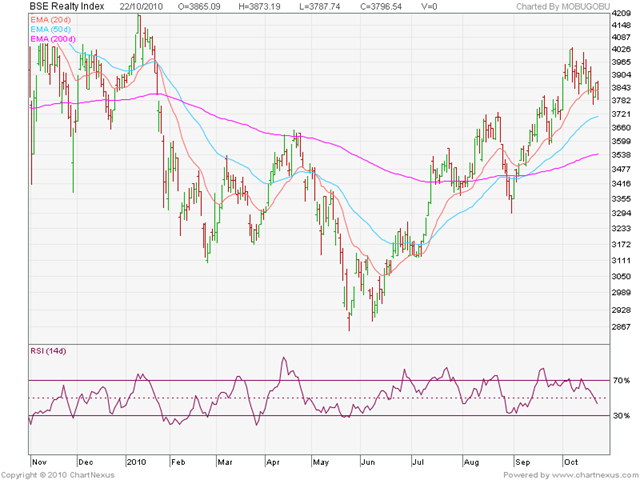Click the 70% RSI level label
640x480 pixels.
pyautogui.click(x=621, y=380)
